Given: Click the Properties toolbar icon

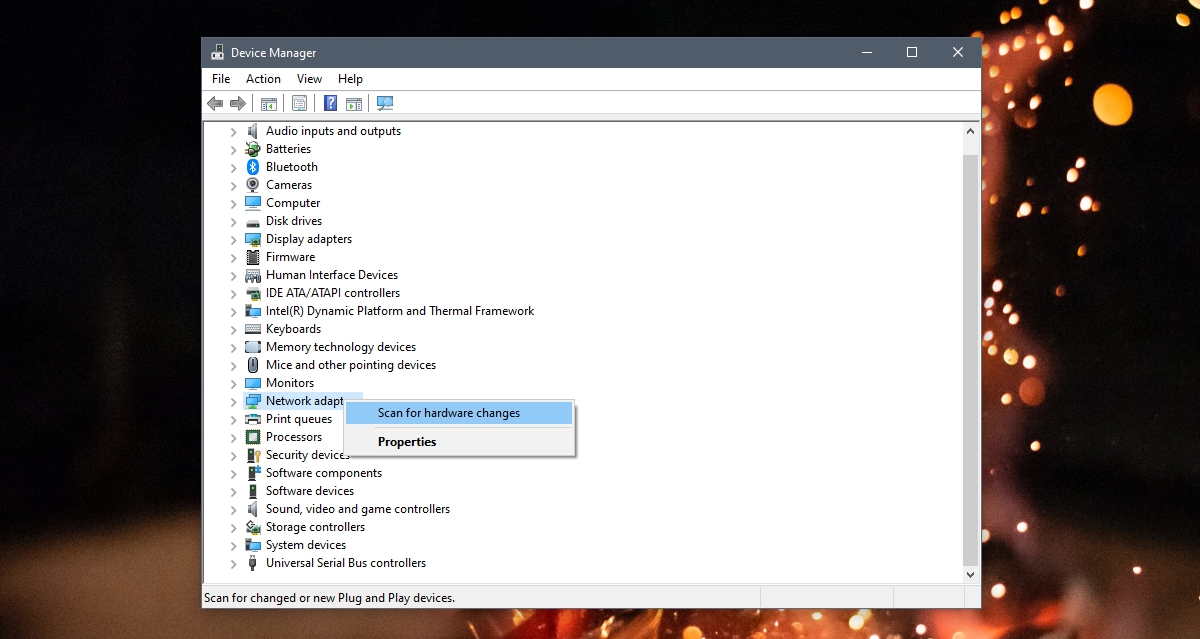Looking at the screenshot, I should point(300,103).
